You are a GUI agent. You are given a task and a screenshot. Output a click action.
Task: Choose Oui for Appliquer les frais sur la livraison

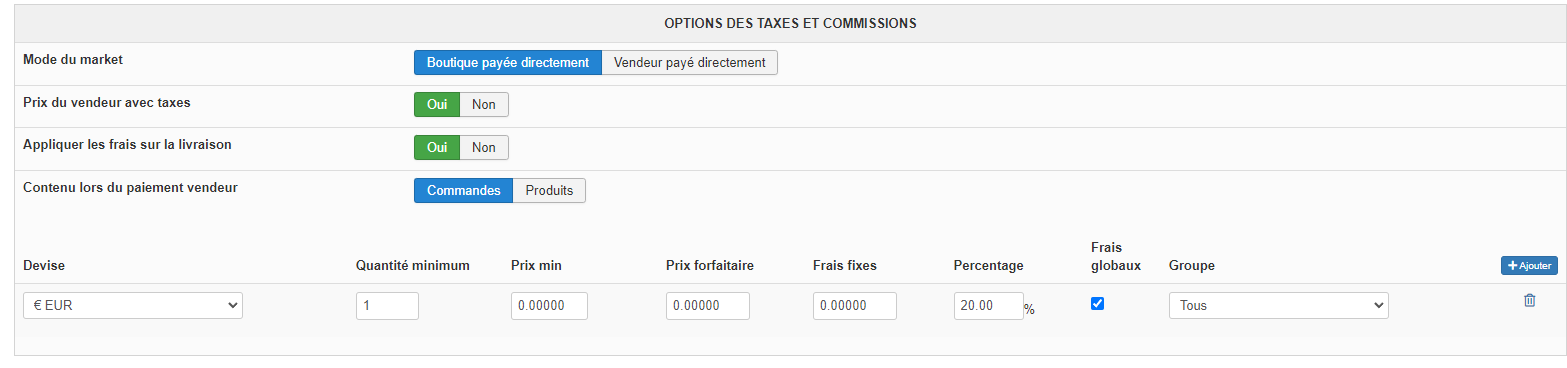[x=437, y=147]
